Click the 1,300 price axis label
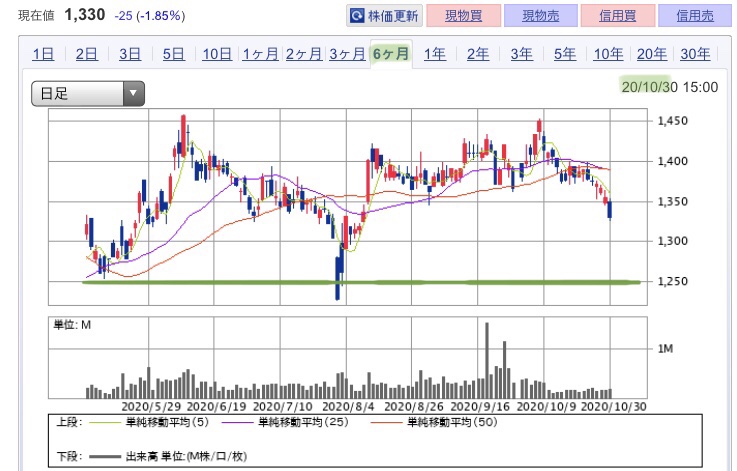 [x=673, y=241]
